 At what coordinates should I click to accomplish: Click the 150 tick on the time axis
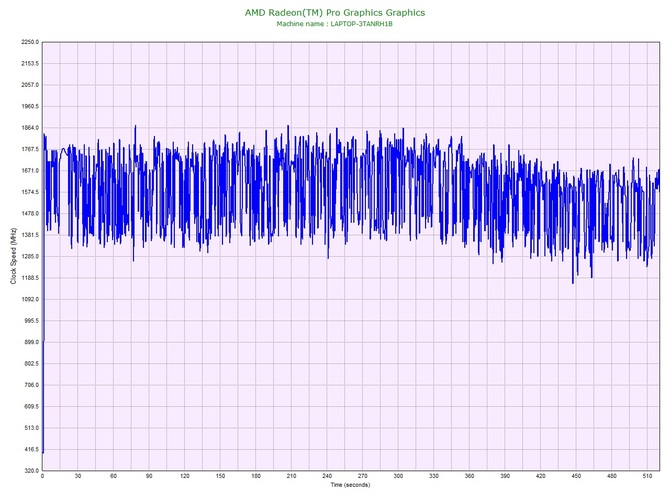[x=220, y=476]
